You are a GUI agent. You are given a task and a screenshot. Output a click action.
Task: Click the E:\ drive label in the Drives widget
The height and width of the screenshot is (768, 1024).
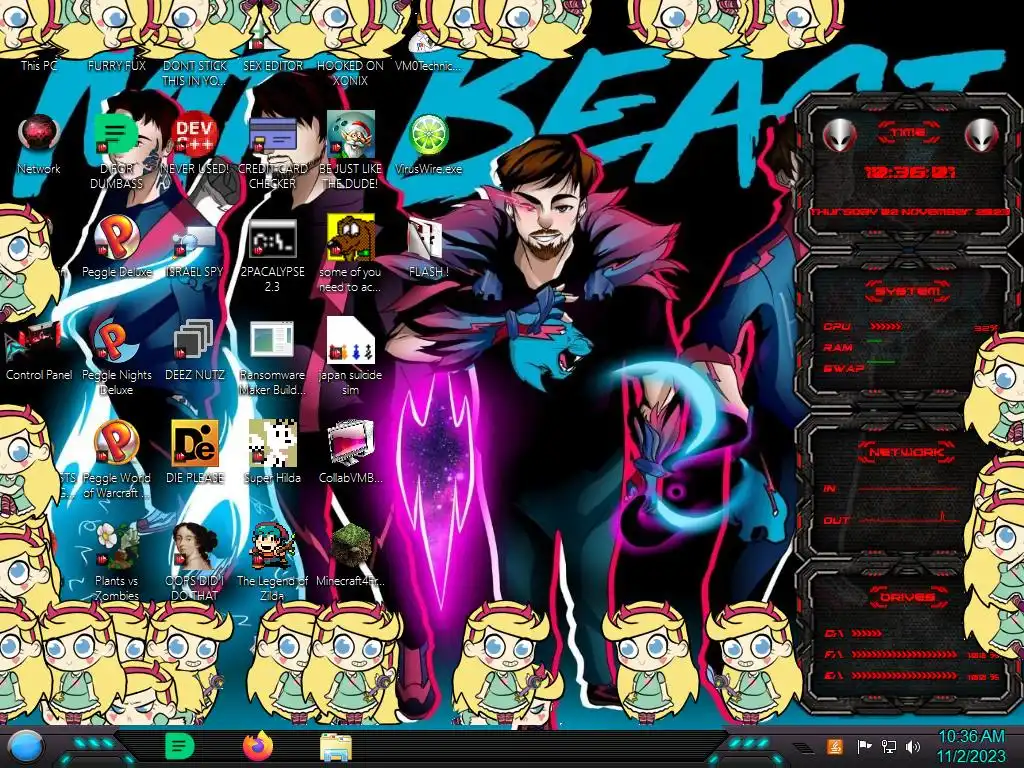point(834,676)
